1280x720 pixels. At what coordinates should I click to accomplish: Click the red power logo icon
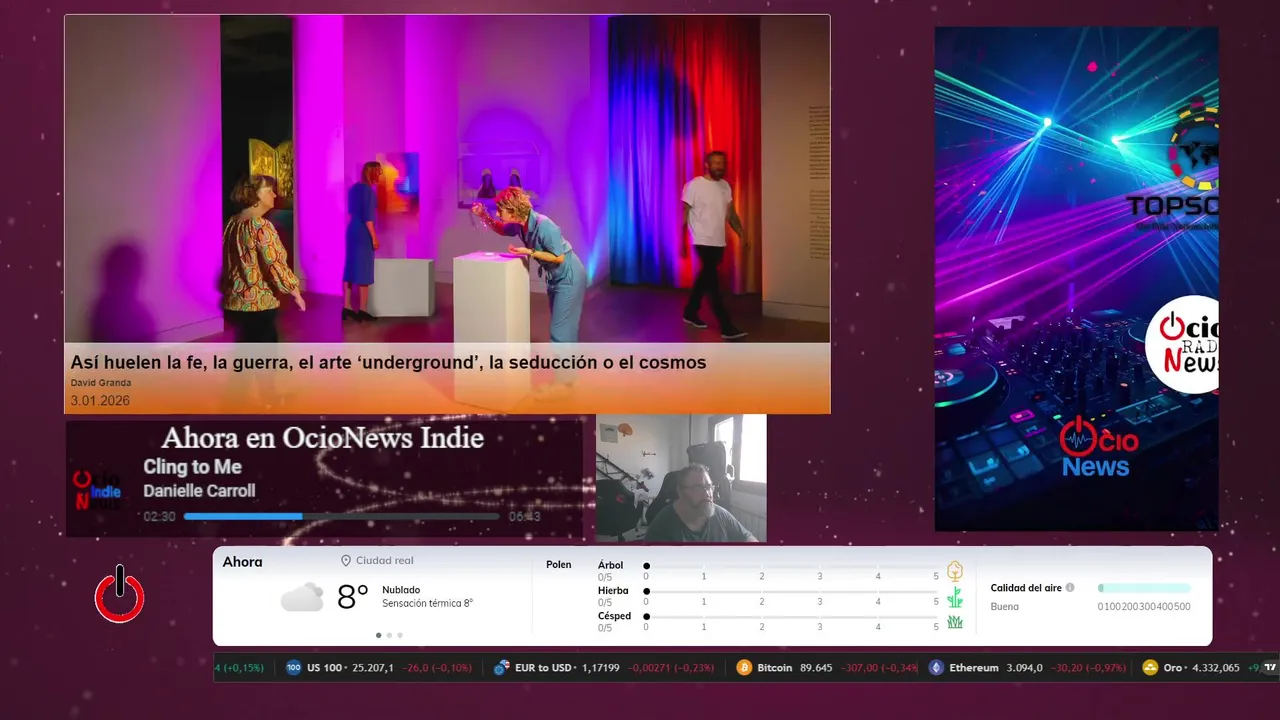(x=120, y=594)
